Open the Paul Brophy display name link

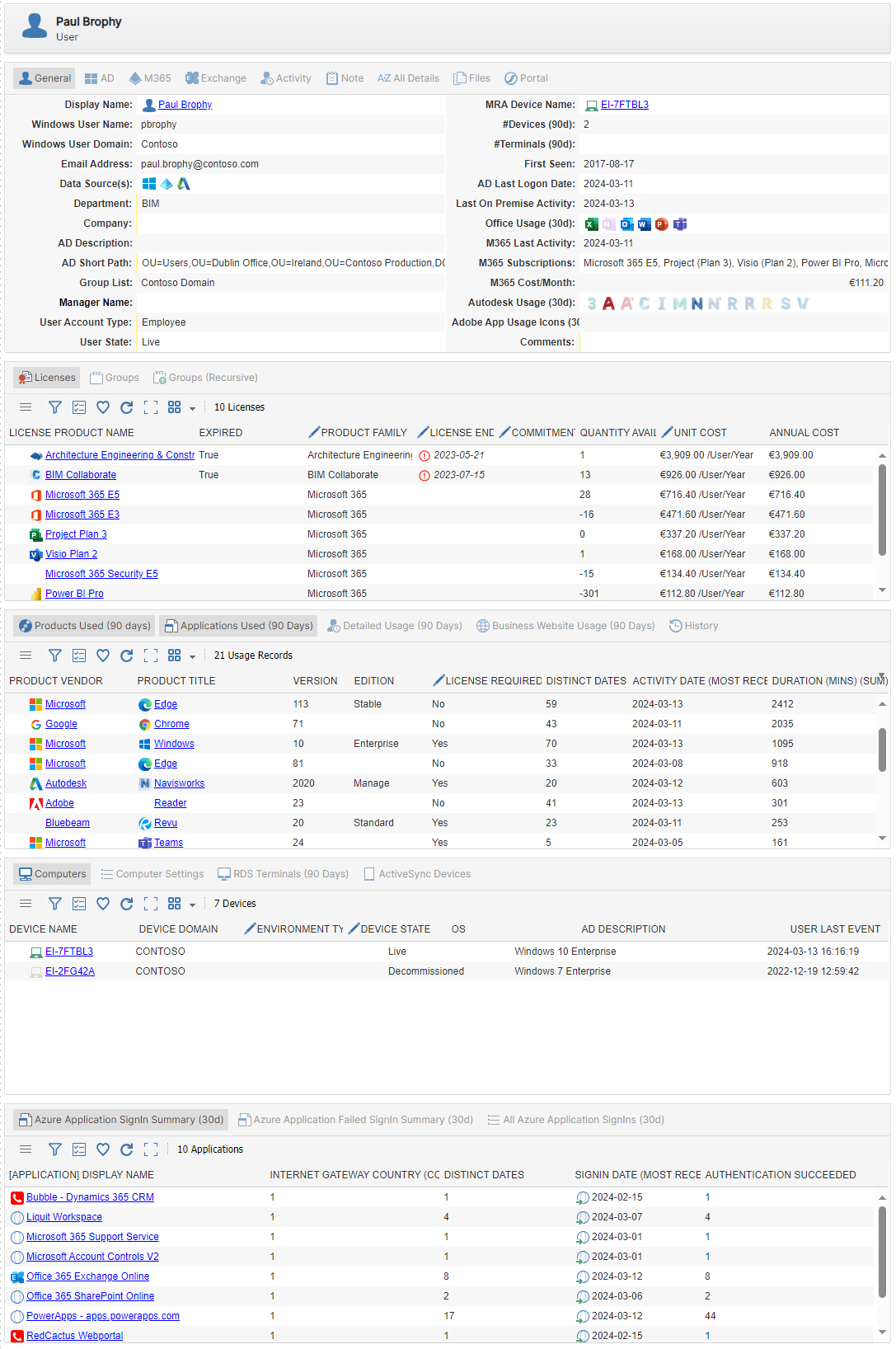(185, 105)
